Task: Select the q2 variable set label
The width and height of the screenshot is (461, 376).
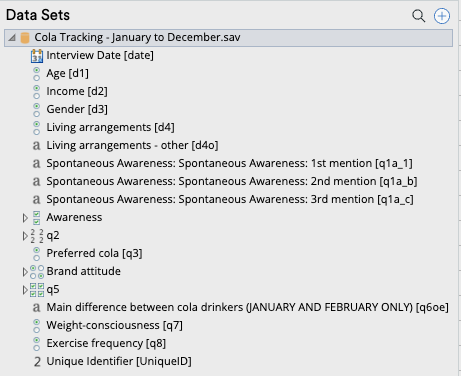Action: click(53, 235)
